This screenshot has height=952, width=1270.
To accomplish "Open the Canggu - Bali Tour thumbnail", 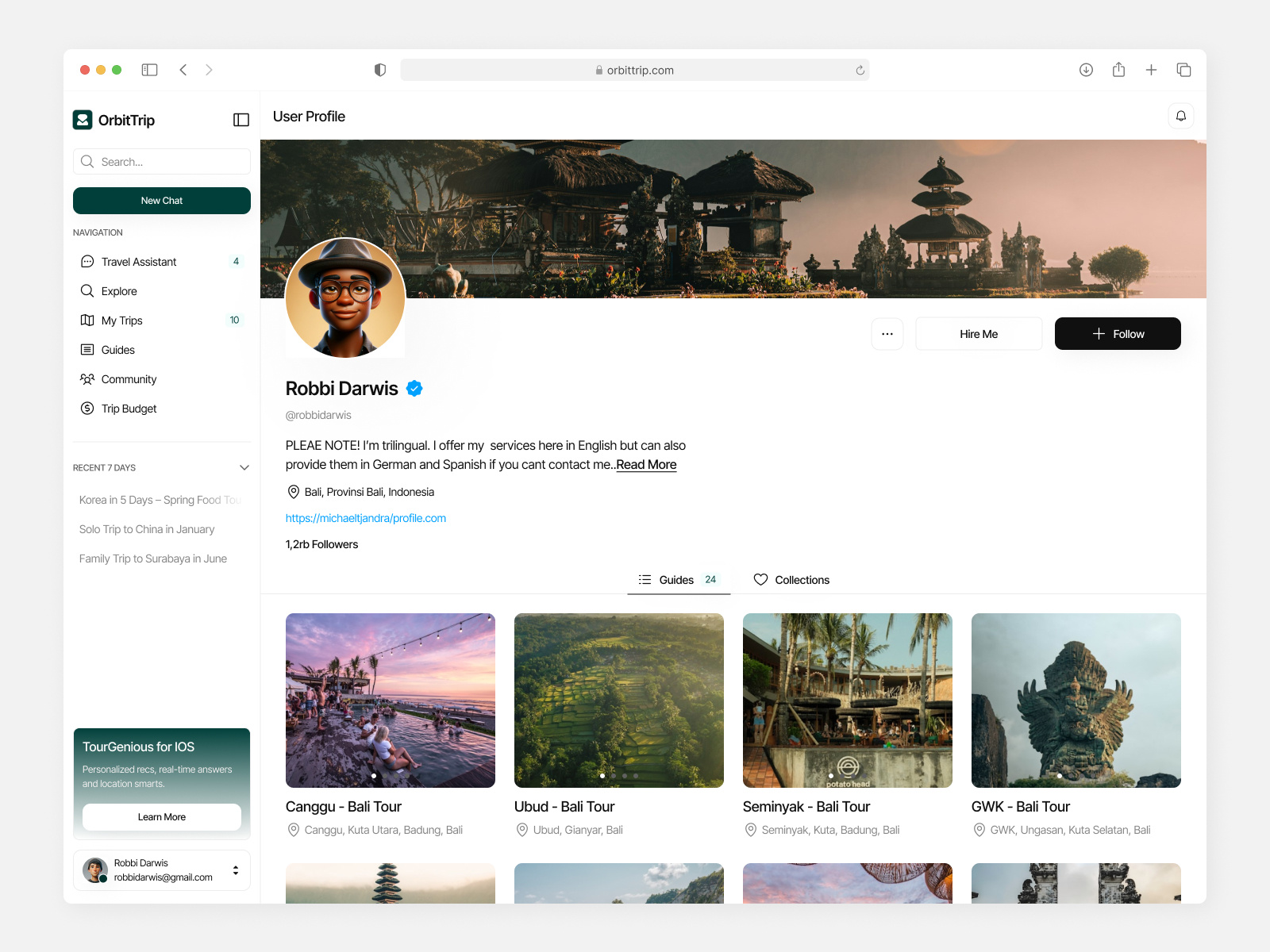I will click(390, 701).
